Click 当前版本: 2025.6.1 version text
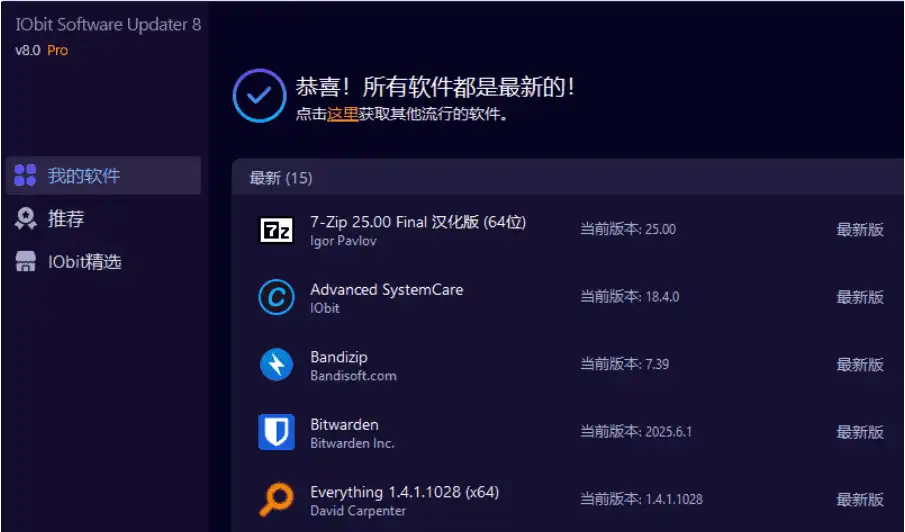 pos(635,432)
